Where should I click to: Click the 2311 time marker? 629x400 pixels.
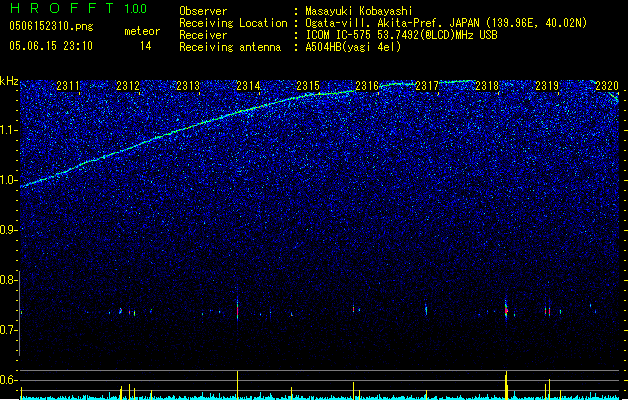pyautogui.click(x=68, y=85)
